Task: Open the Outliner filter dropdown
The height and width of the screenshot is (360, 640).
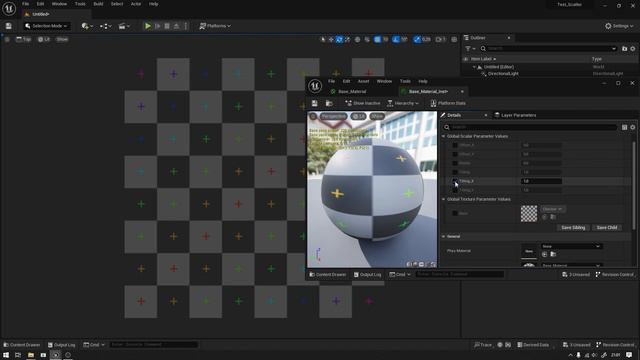Action: coord(470,49)
